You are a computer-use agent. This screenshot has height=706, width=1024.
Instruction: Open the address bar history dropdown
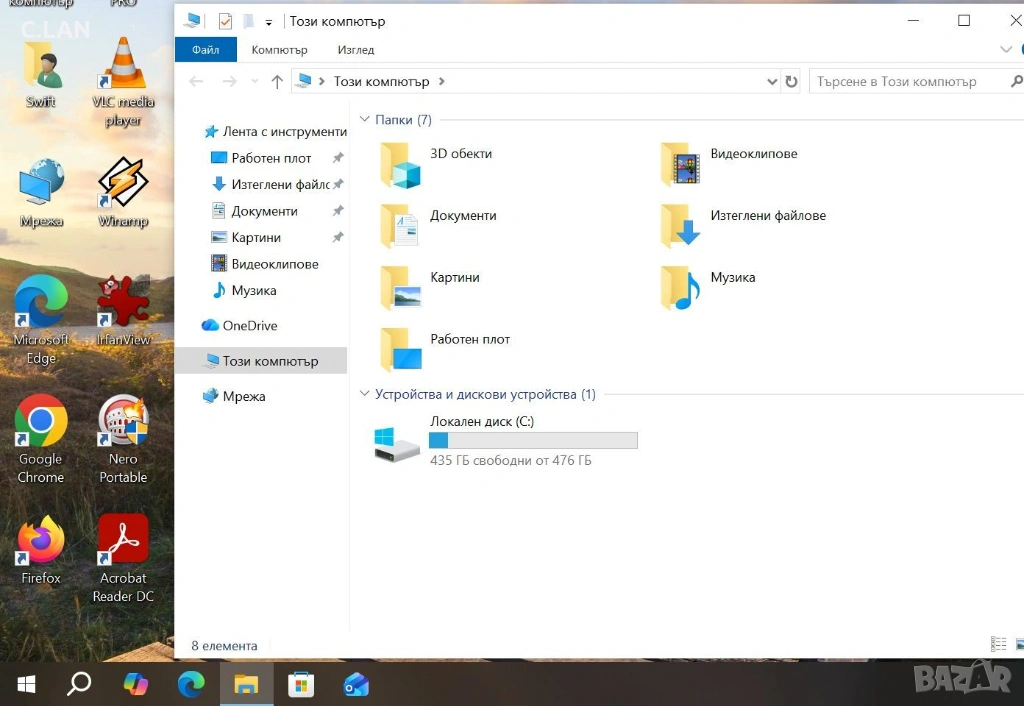(771, 82)
